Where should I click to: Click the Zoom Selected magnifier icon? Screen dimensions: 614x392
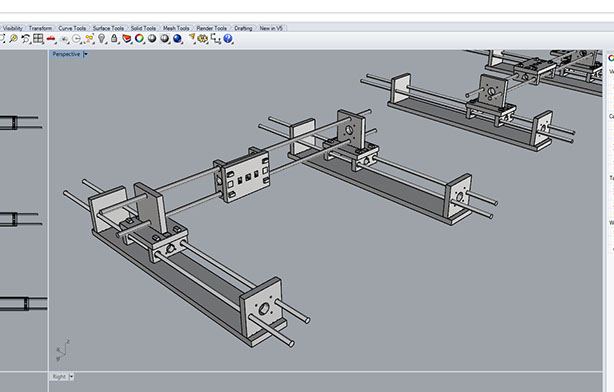pos(14,39)
